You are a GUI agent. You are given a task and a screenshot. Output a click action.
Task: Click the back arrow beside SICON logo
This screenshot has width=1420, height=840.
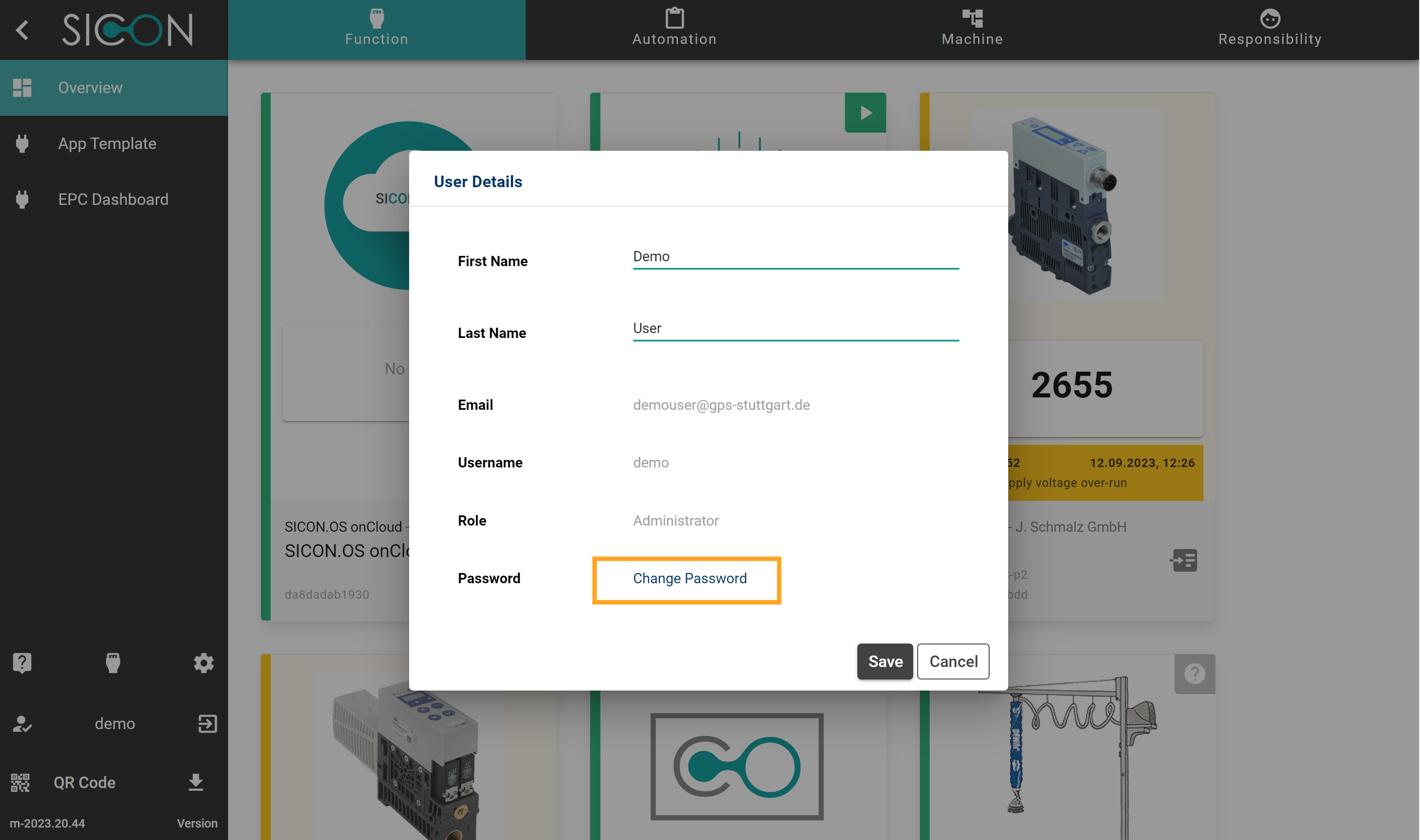[23, 30]
